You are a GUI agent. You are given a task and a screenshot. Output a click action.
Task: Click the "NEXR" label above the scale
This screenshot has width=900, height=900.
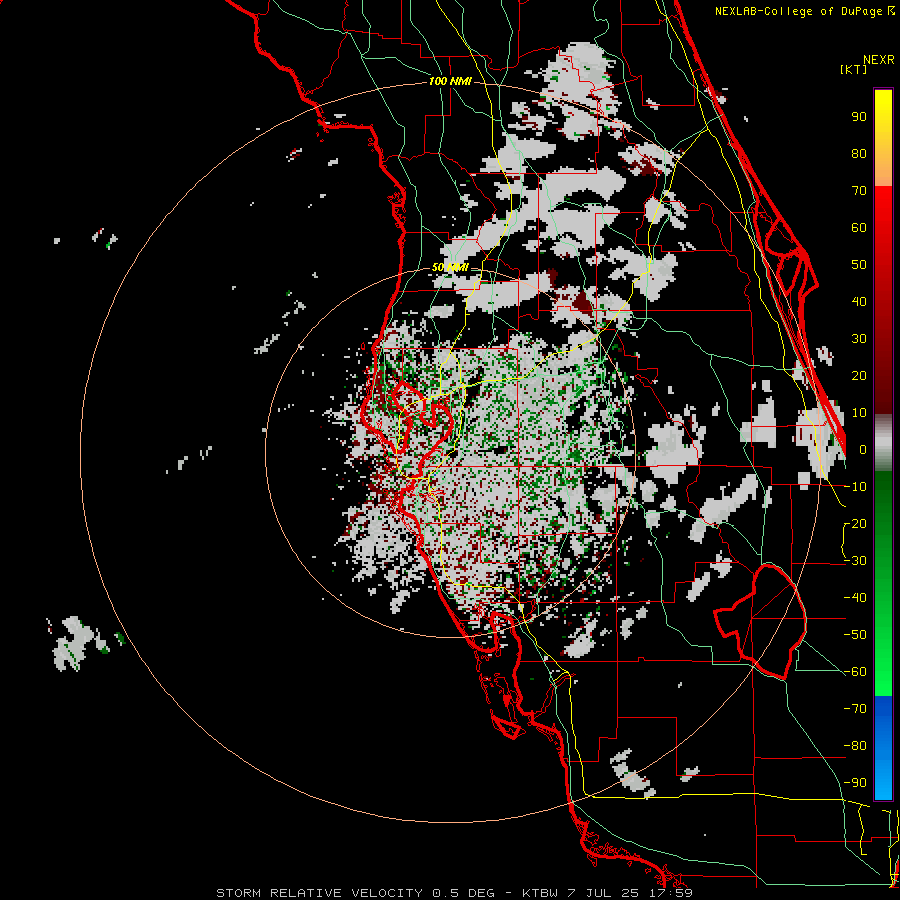879,60
